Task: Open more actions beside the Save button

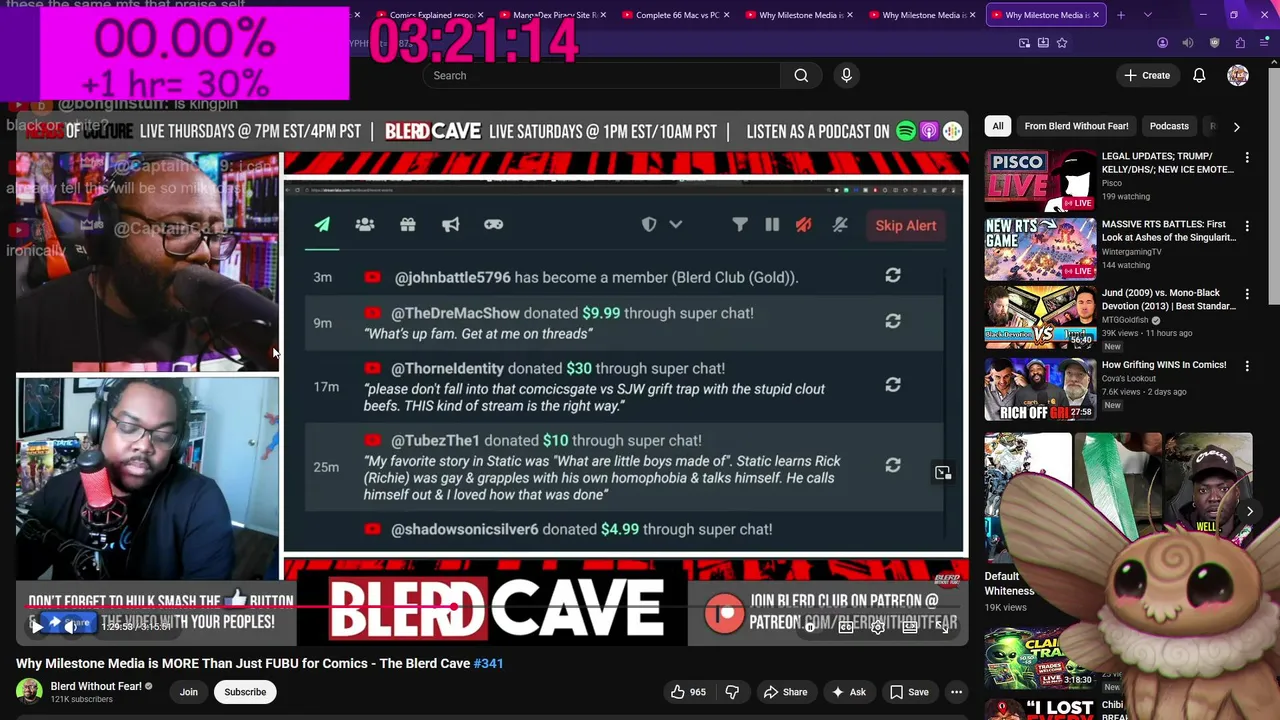Action: (x=956, y=692)
